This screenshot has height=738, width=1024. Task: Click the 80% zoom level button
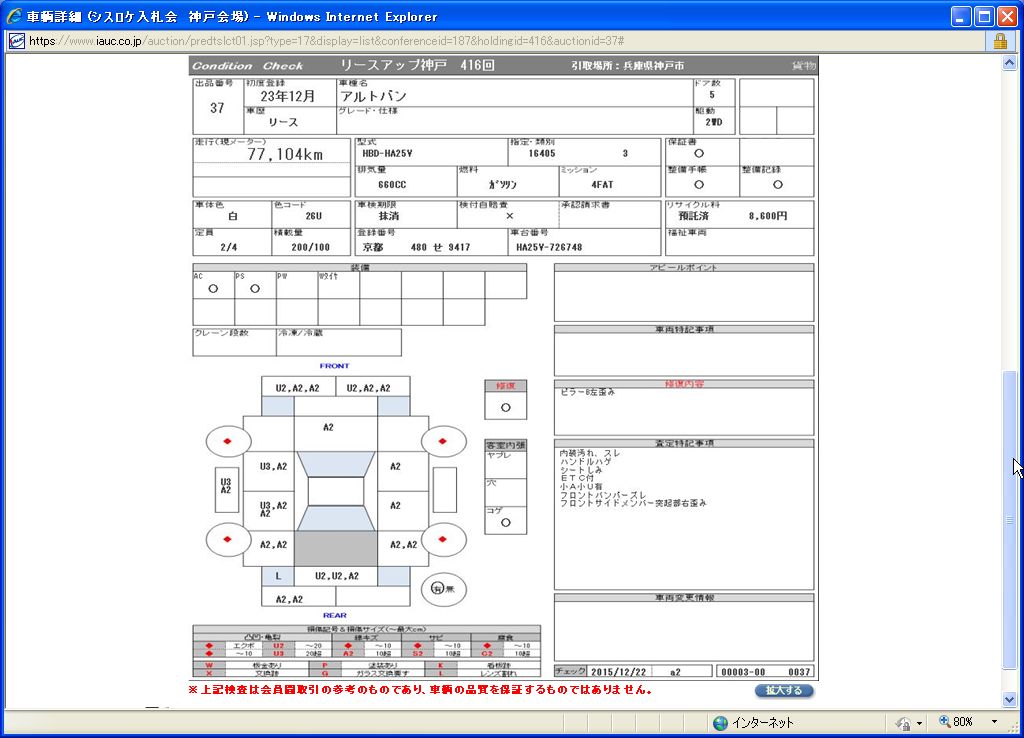tap(963, 722)
